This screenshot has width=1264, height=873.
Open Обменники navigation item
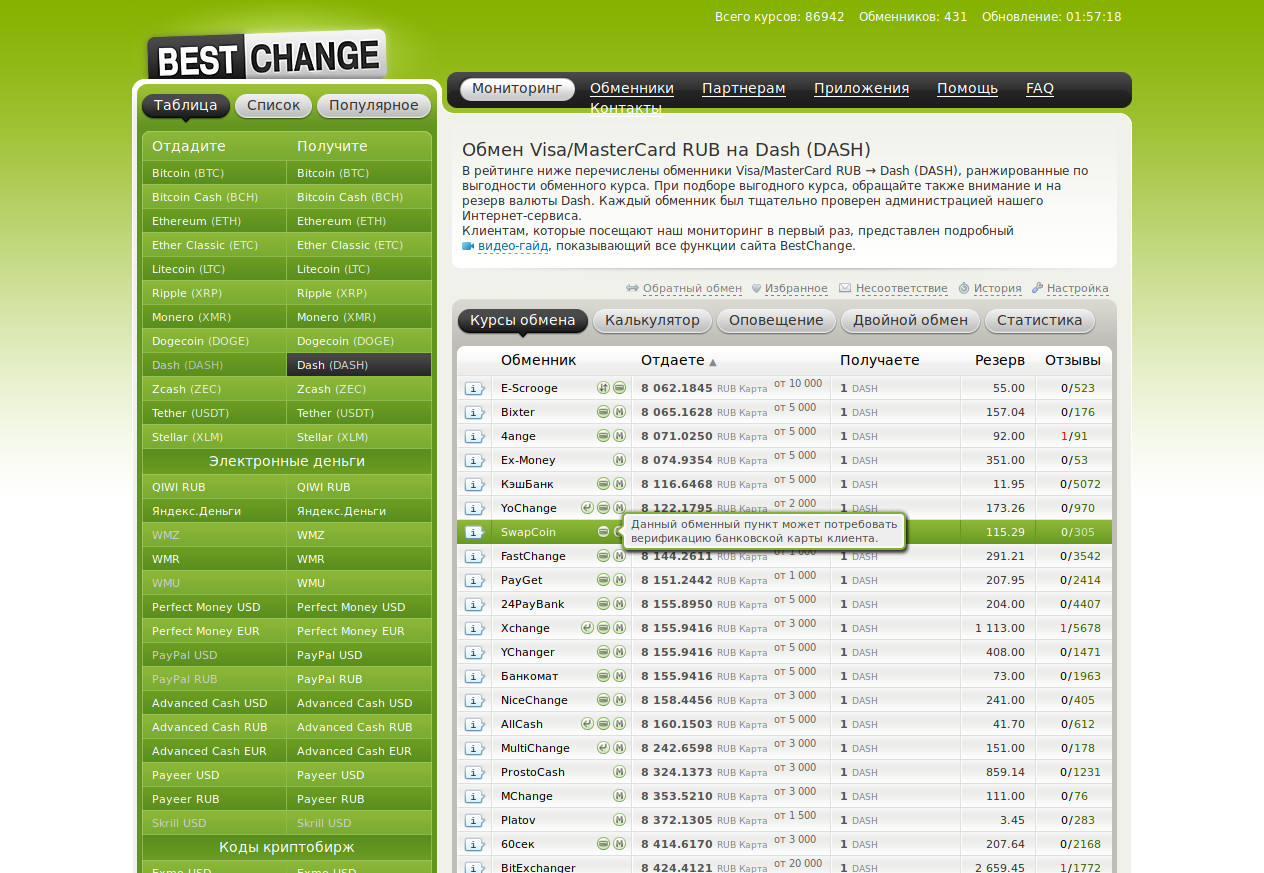point(632,89)
